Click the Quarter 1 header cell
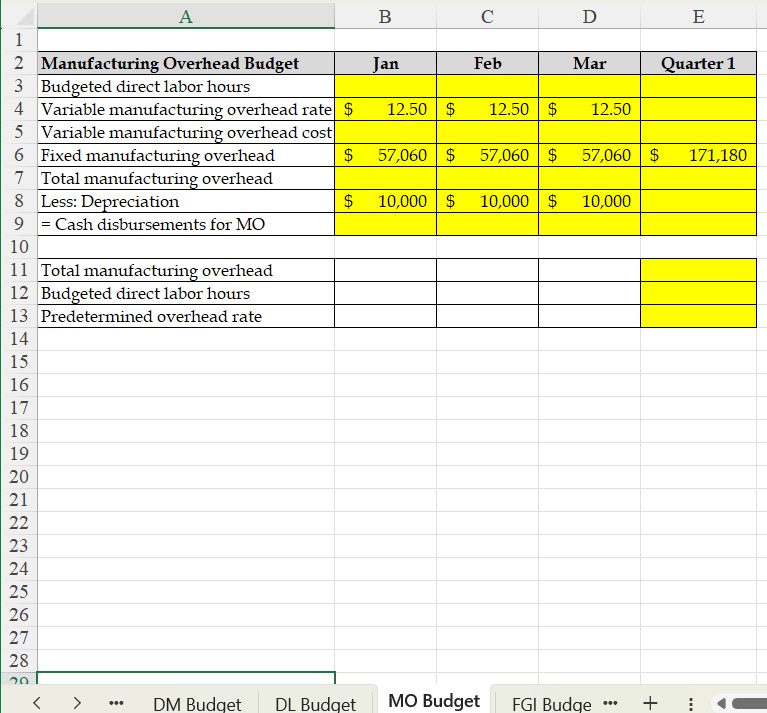Viewport: 767px width, 713px height. 699,63
